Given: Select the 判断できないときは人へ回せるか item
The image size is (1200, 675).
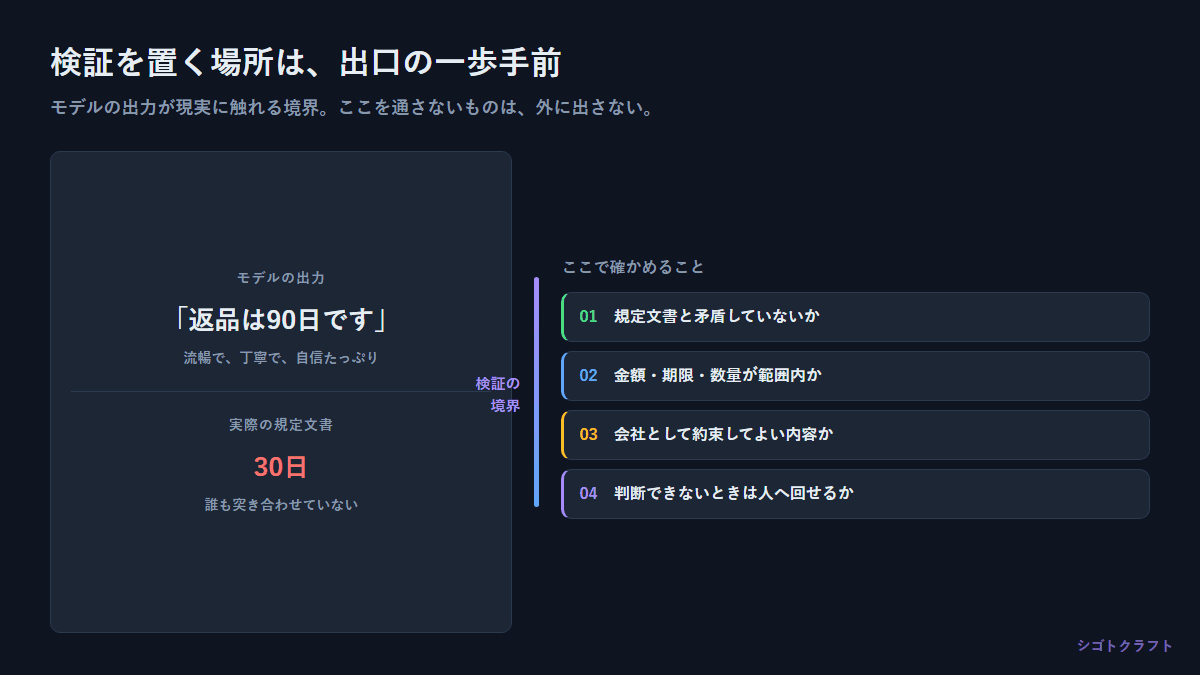Looking at the screenshot, I should (x=856, y=494).
